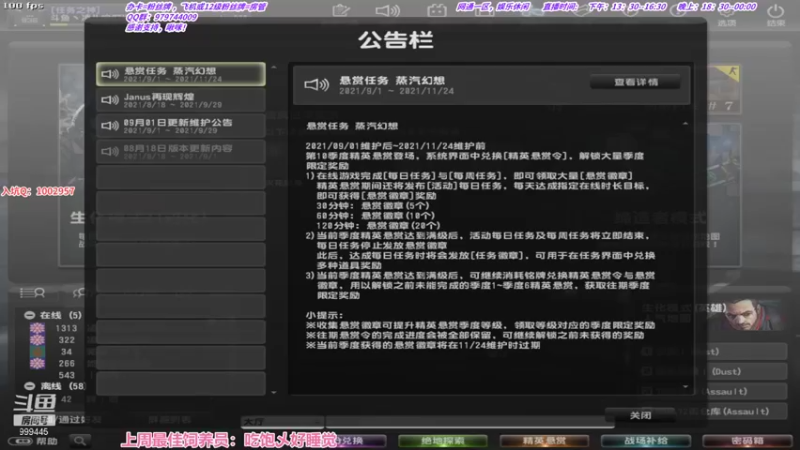Select the first (Dust) room row in the background
Image resolution: width=800 pixels, height=450 pixels.
click(x=714, y=352)
